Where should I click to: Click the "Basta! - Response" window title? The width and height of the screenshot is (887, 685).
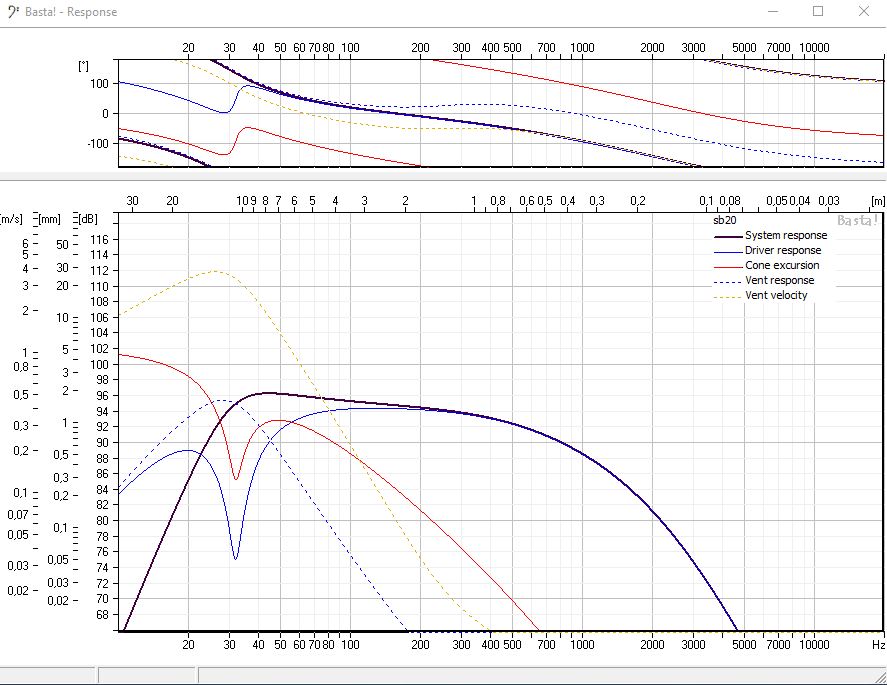(71, 12)
